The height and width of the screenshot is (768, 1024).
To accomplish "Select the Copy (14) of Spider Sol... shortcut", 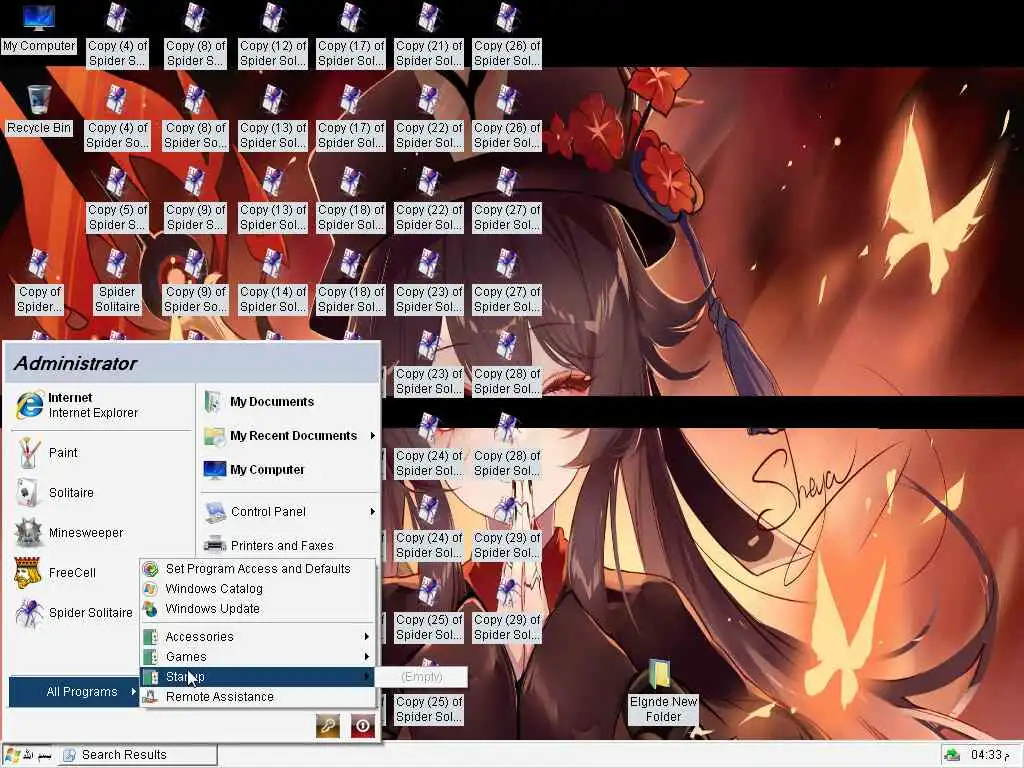I will click(273, 281).
